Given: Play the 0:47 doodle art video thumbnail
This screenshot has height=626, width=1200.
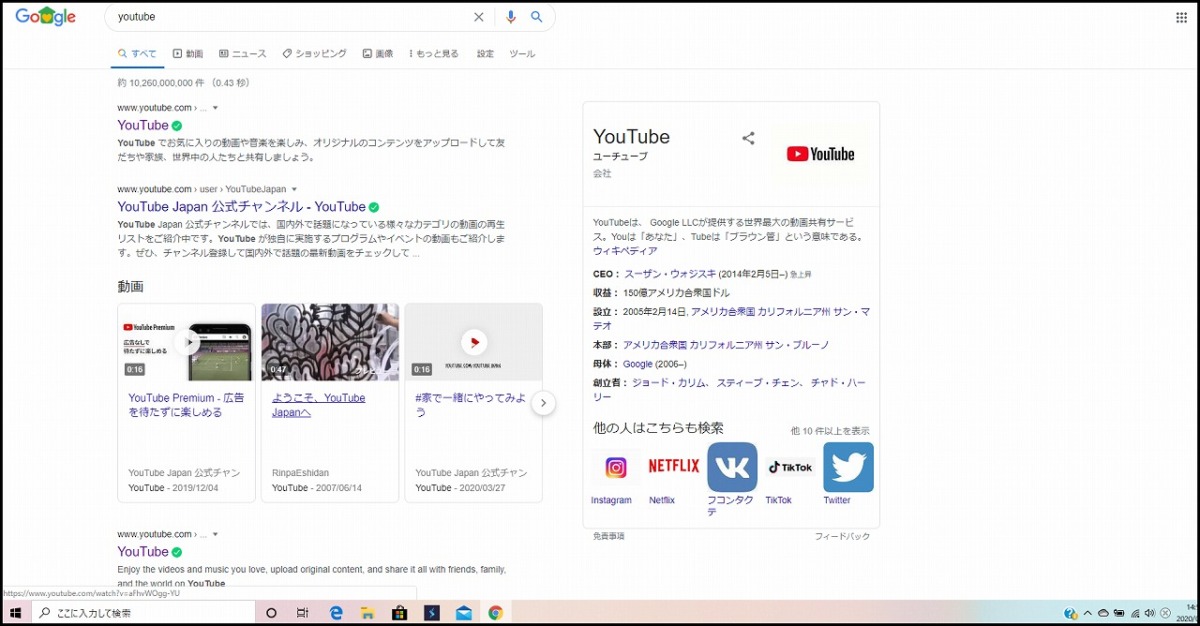Looking at the screenshot, I should tap(330, 342).
